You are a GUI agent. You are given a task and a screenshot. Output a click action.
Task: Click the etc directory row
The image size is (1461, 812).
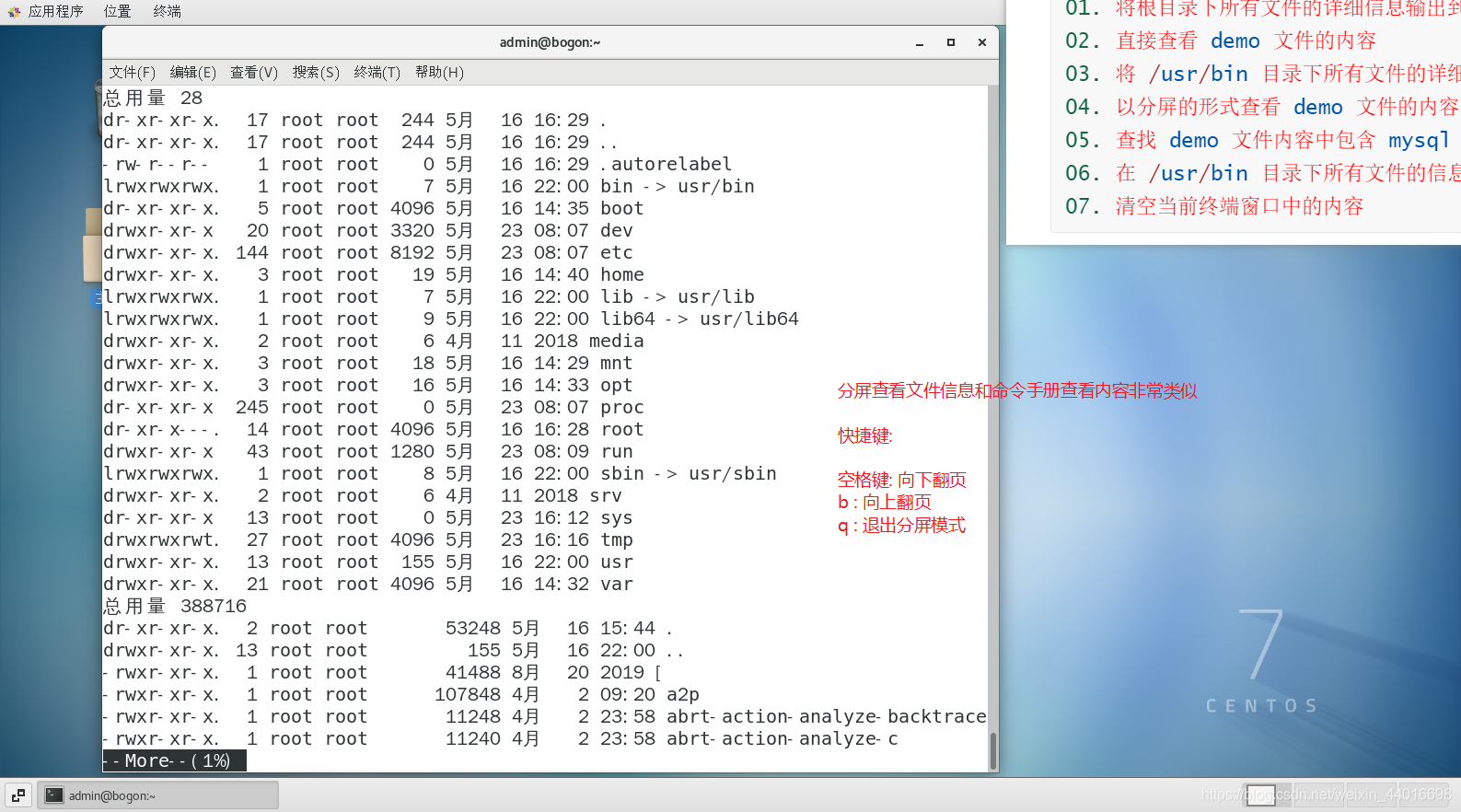point(368,252)
